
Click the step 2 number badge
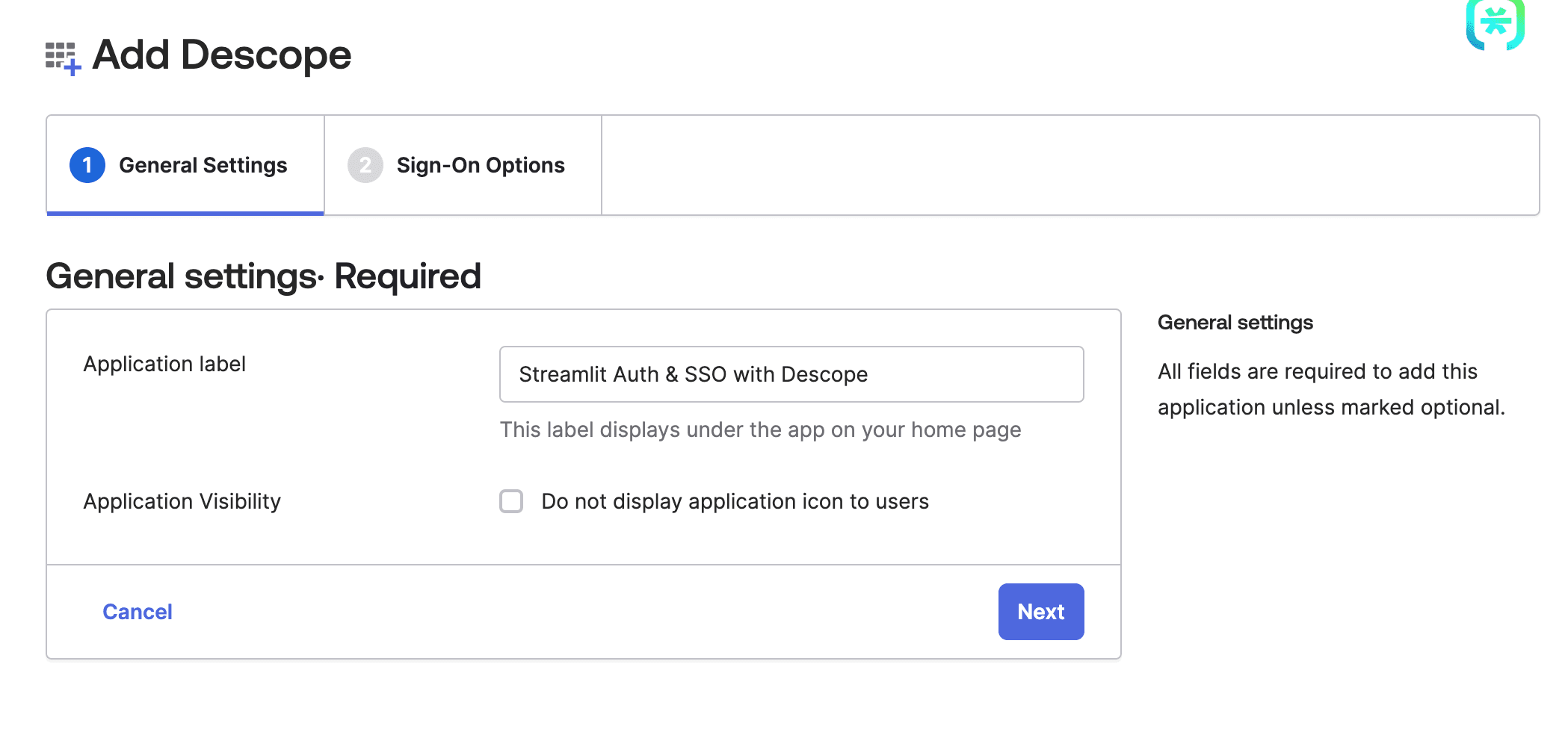[x=365, y=165]
